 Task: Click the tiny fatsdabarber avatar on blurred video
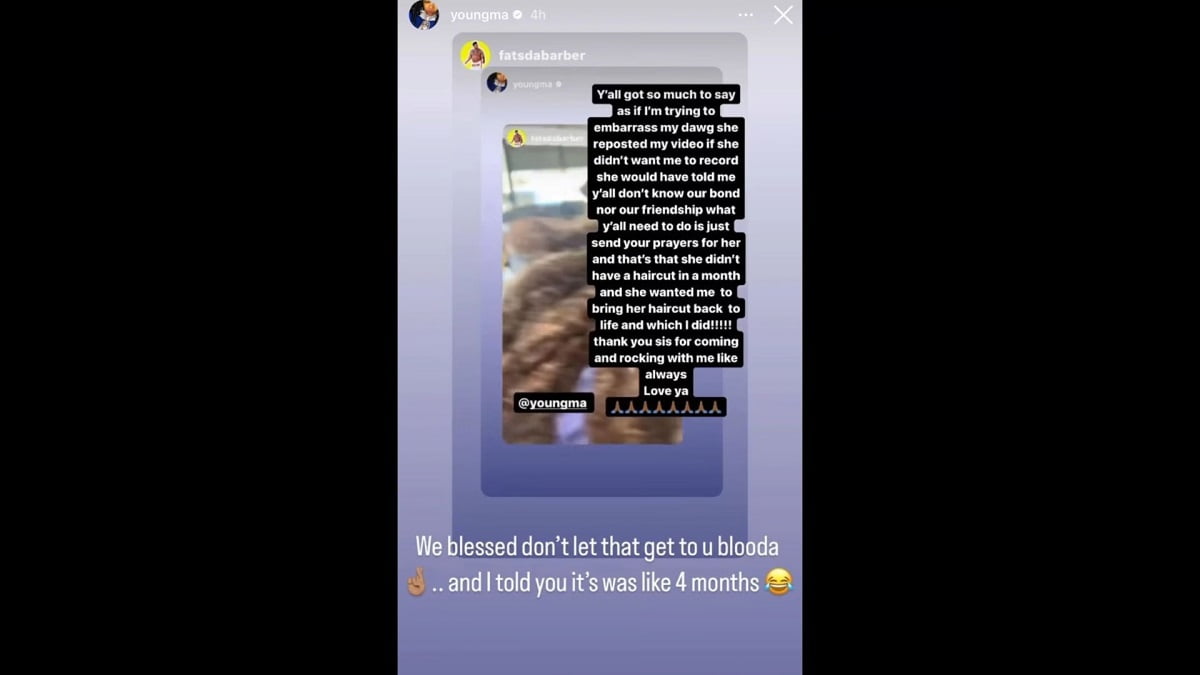pyautogui.click(x=517, y=138)
